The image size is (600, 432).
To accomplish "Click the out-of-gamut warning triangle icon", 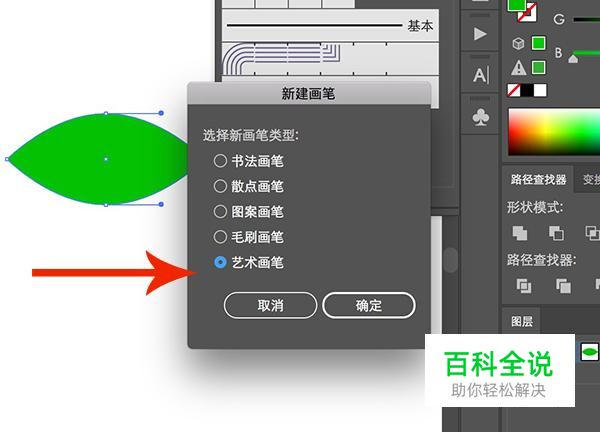I will pyautogui.click(x=518, y=68).
